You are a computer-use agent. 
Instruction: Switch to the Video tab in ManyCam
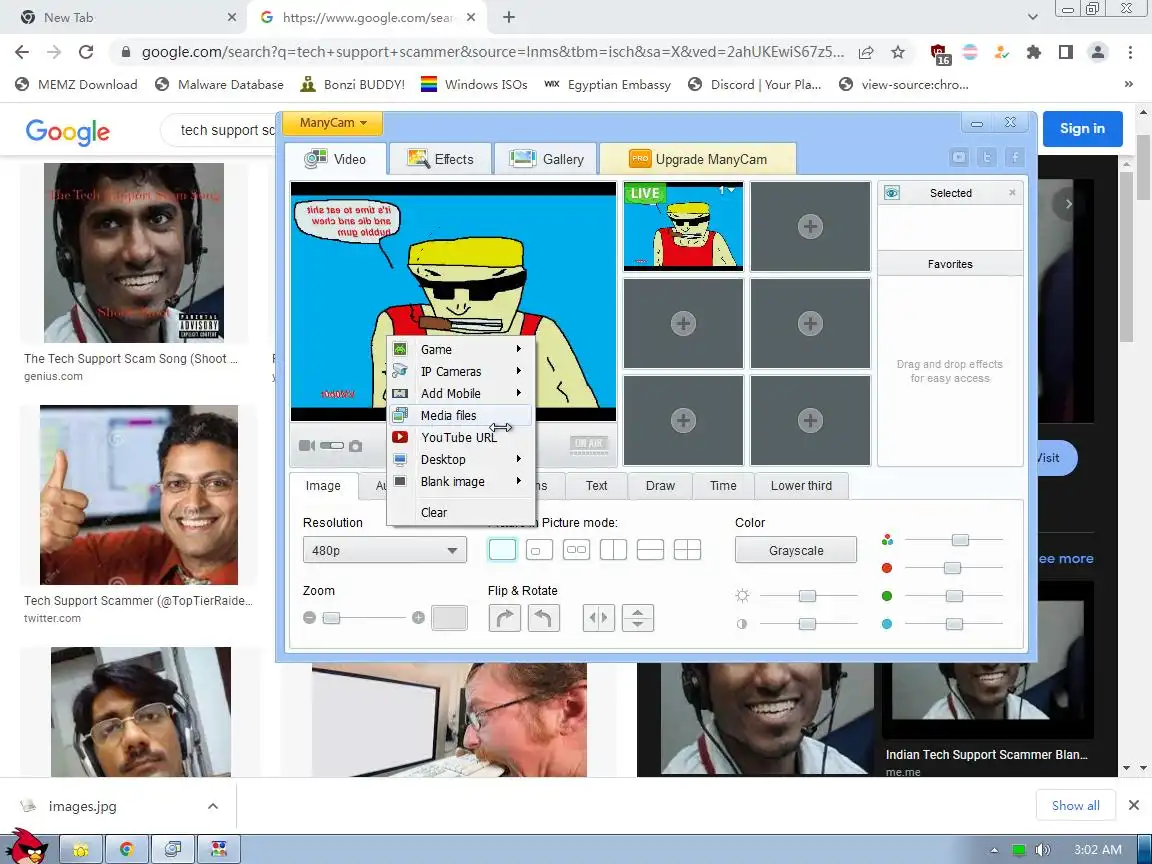tap(336, 159)
